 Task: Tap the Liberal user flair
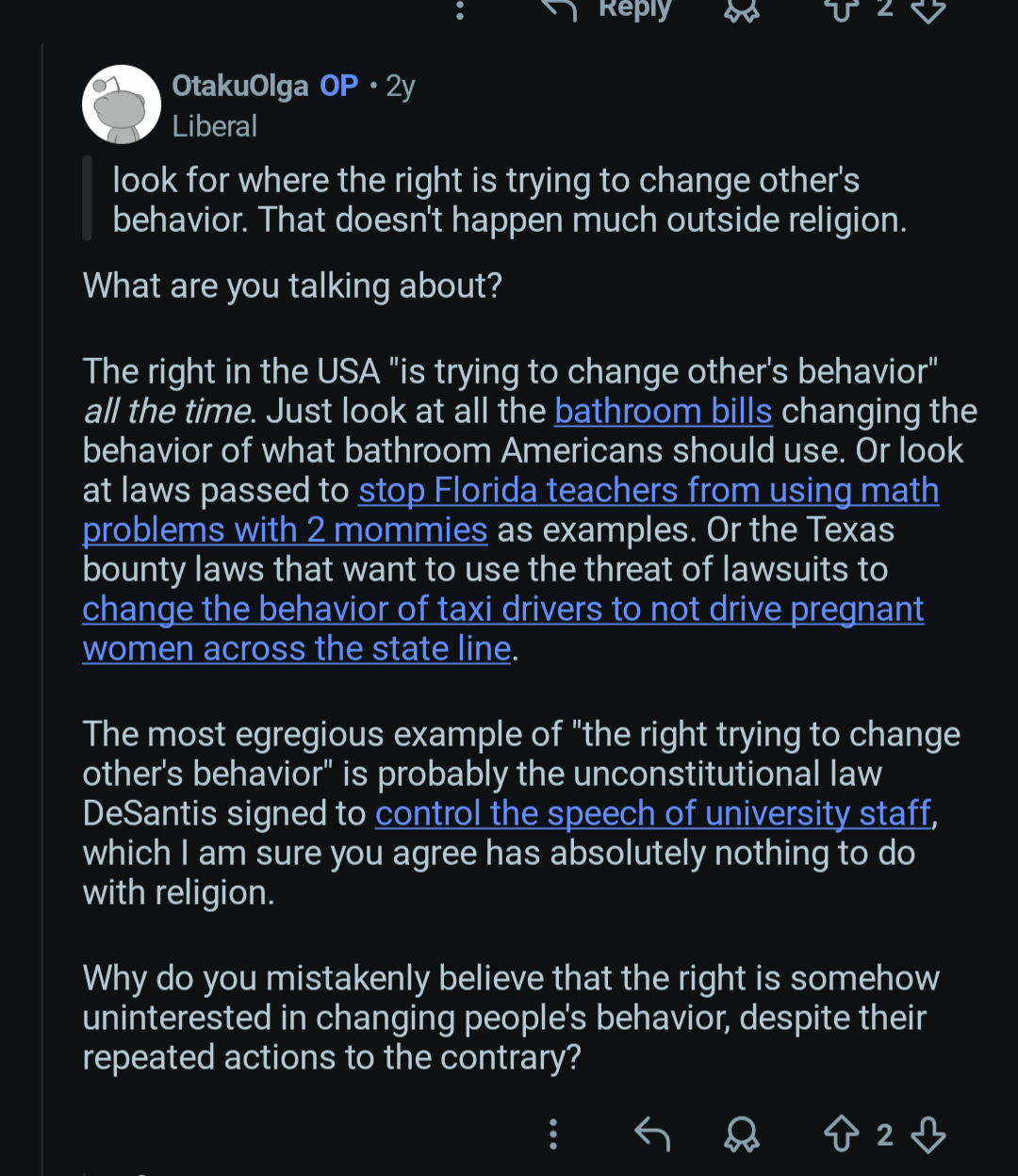pyautogui.click(x=214, y=126)
